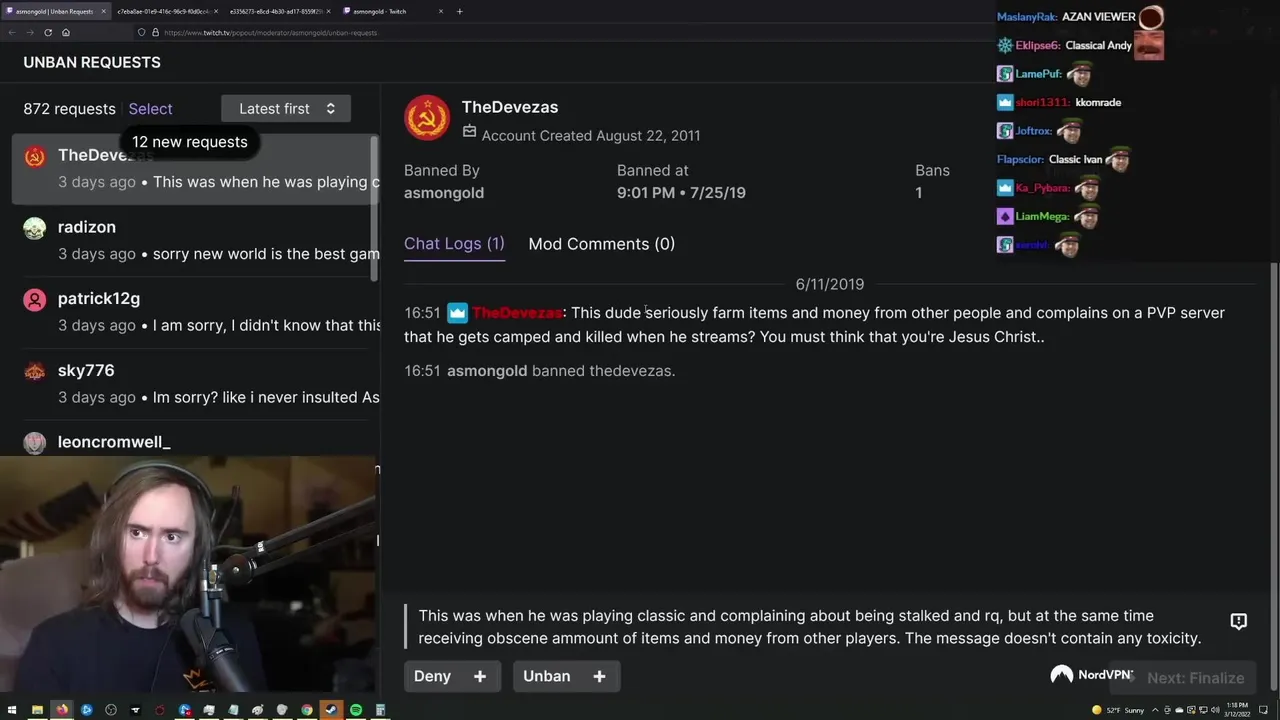Screen dimensions: 1280x720
Task: Click the 12 new requests pill
Action: (x=189, y=142)
